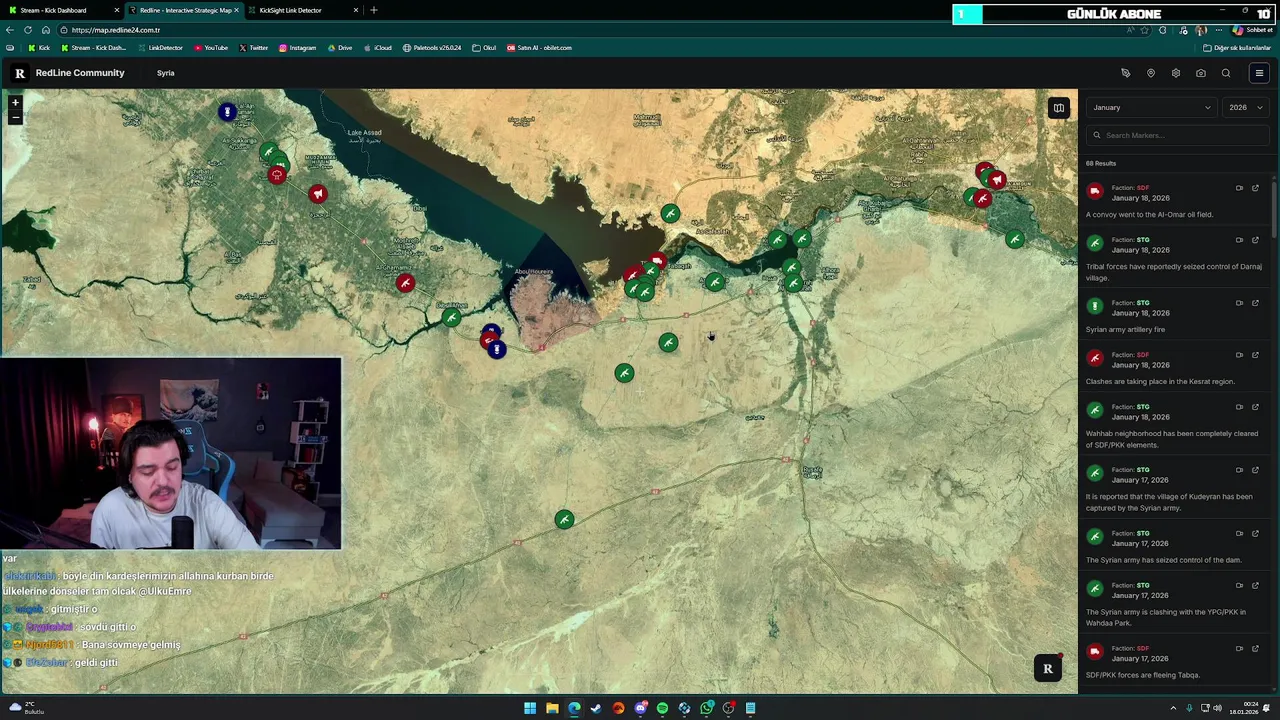Click red truck faction icon of convoy entry

pos(1095,191)
